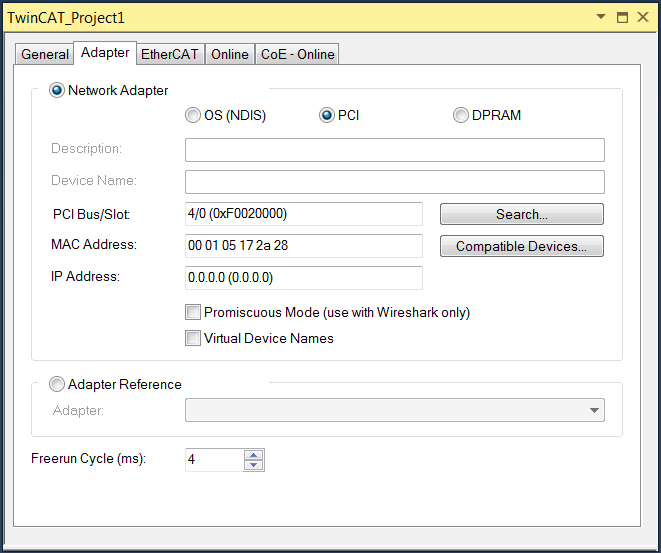Tick the Virtual Device Names checkbox
The width and height of the screenshot is (661, 553).
click(194, 338)
